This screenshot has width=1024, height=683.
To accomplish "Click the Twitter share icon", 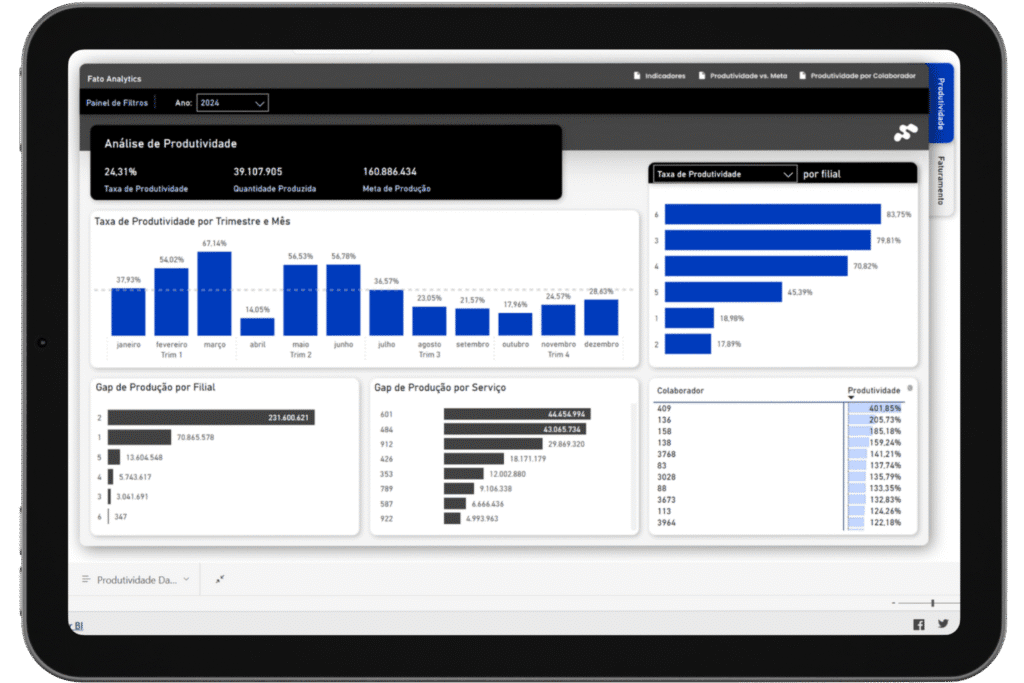I will point(942,623).
